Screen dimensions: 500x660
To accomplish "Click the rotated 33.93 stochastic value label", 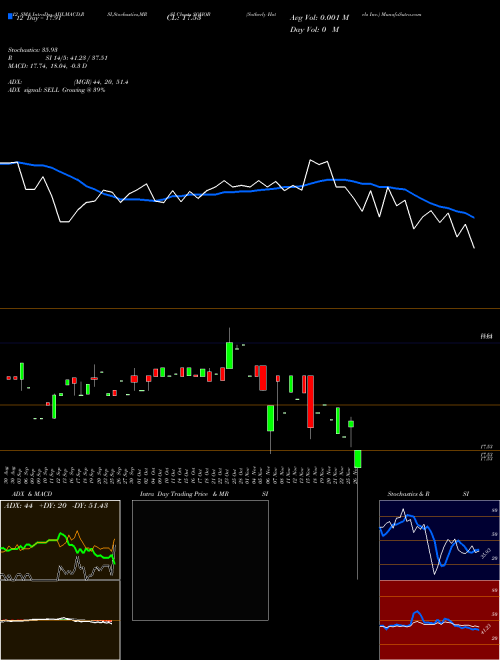I will (485, 552).
